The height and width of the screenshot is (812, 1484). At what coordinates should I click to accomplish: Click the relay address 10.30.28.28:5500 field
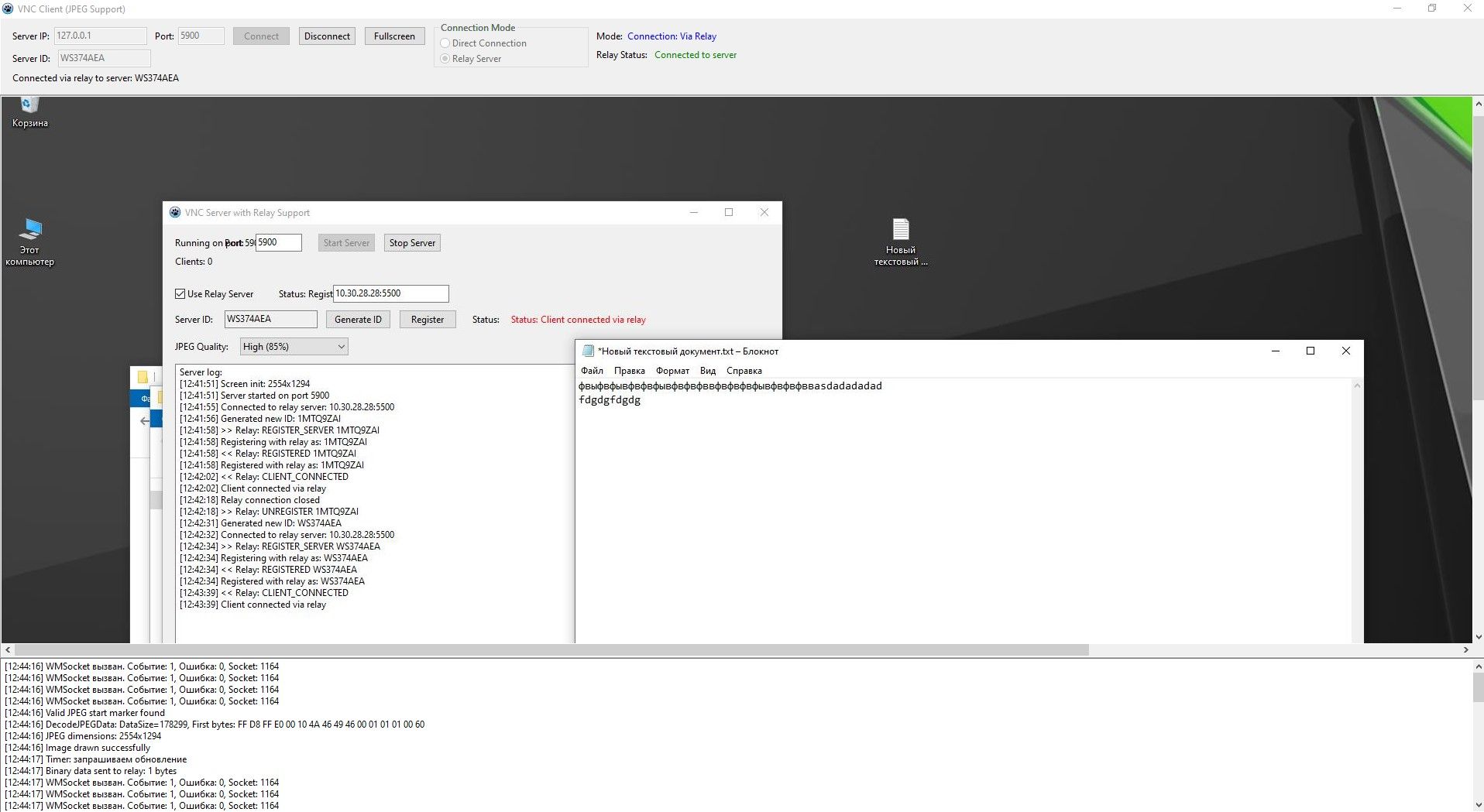[391, 293]
